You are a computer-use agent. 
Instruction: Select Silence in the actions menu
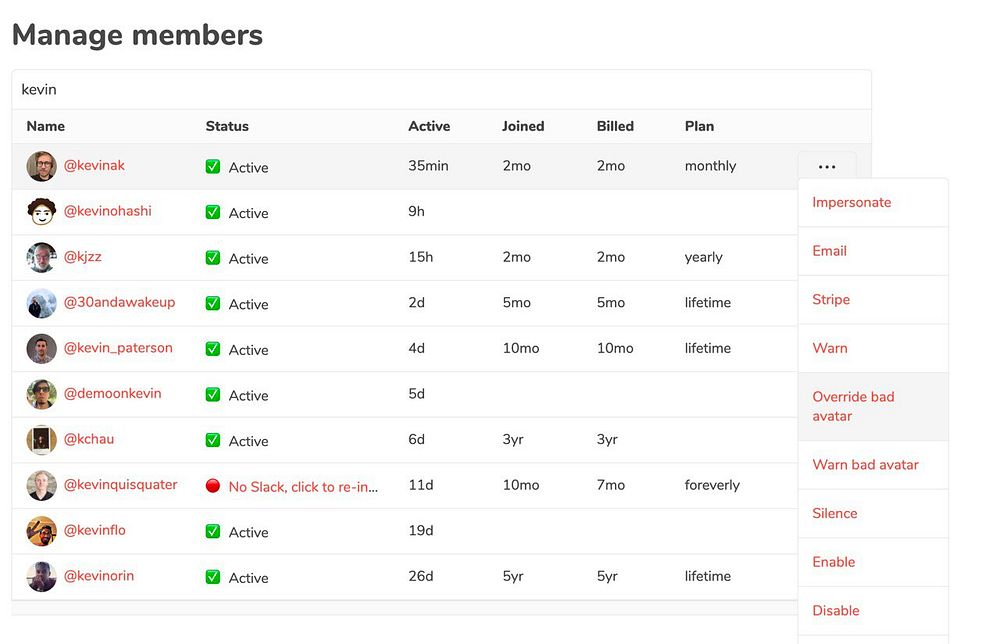point(835,513)
